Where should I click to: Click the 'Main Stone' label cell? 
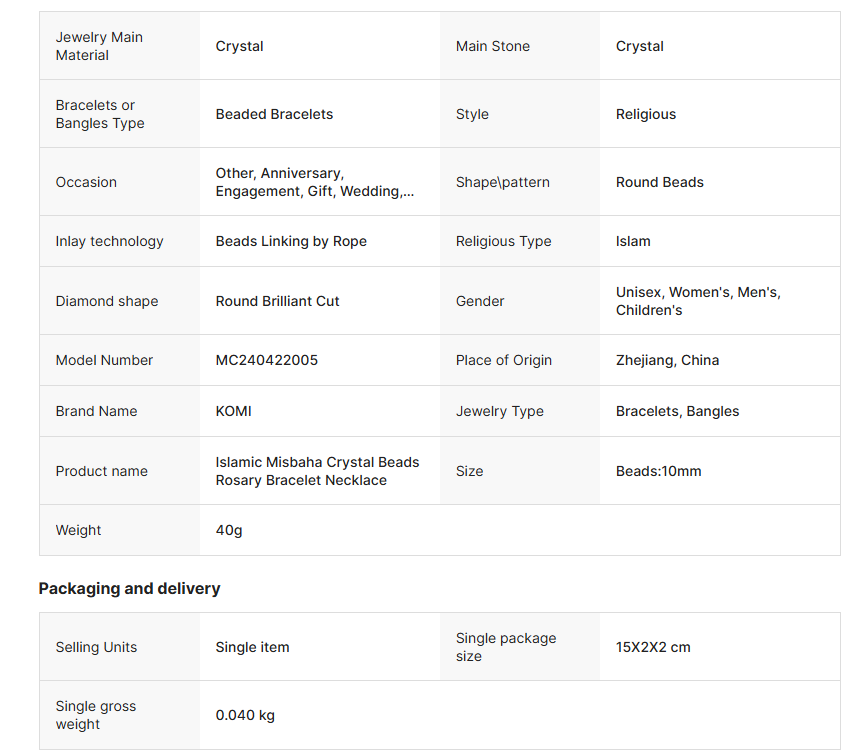coord(492,46)
